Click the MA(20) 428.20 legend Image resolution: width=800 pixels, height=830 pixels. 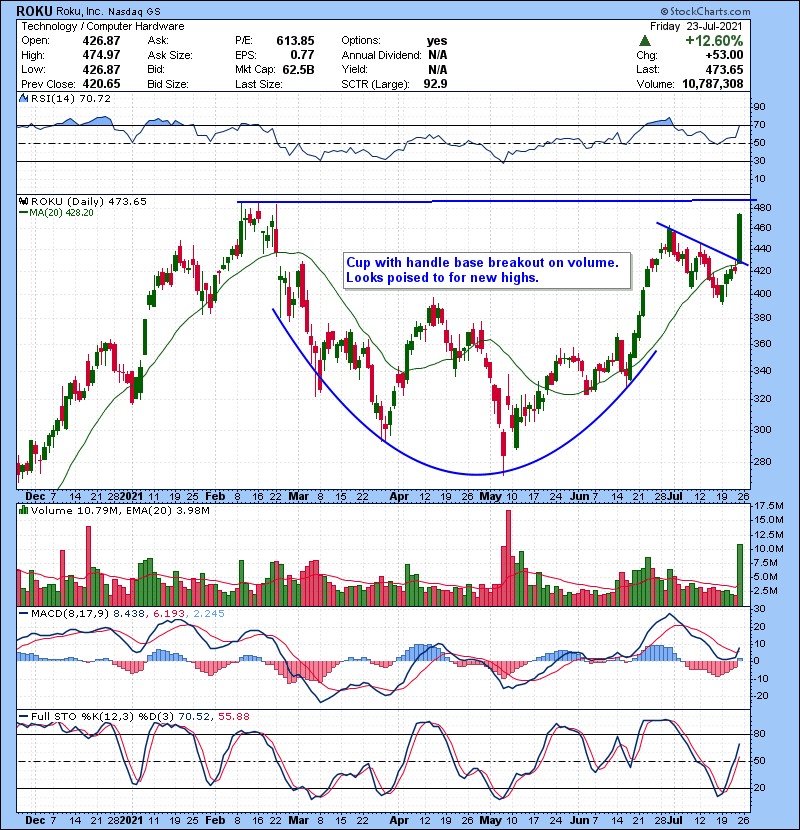(x=57, y=213)
